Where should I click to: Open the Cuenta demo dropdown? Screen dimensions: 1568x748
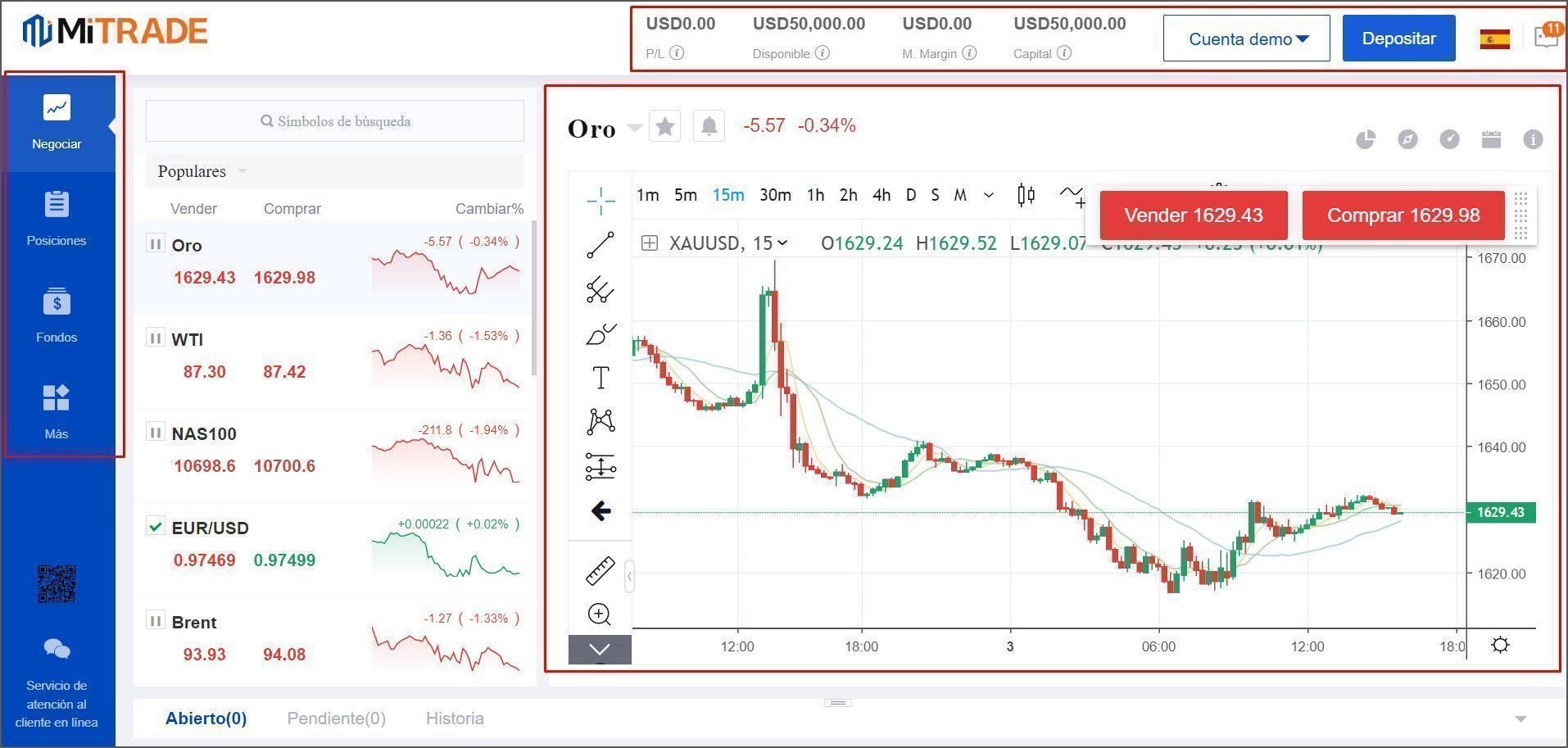tap(1246, 39)
